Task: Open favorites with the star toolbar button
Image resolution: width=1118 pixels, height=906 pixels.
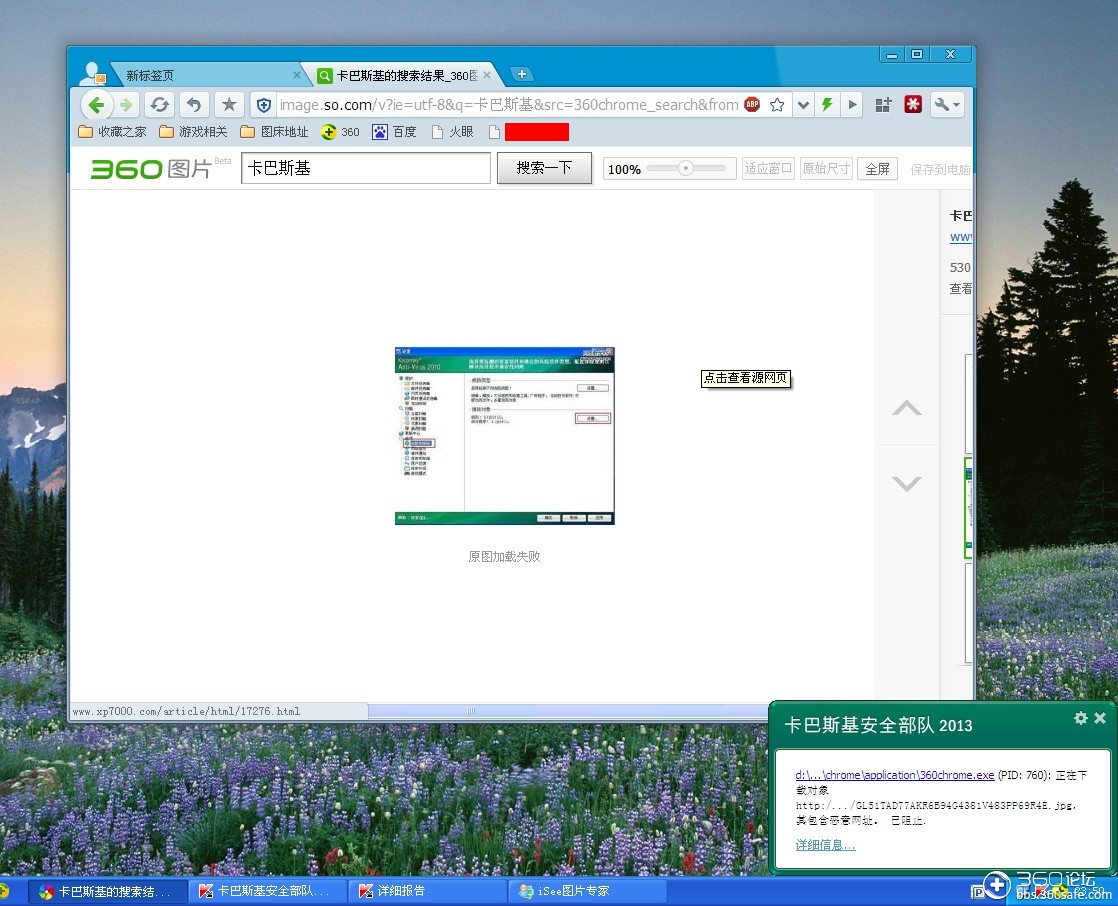Action: (x=229, y=105)
